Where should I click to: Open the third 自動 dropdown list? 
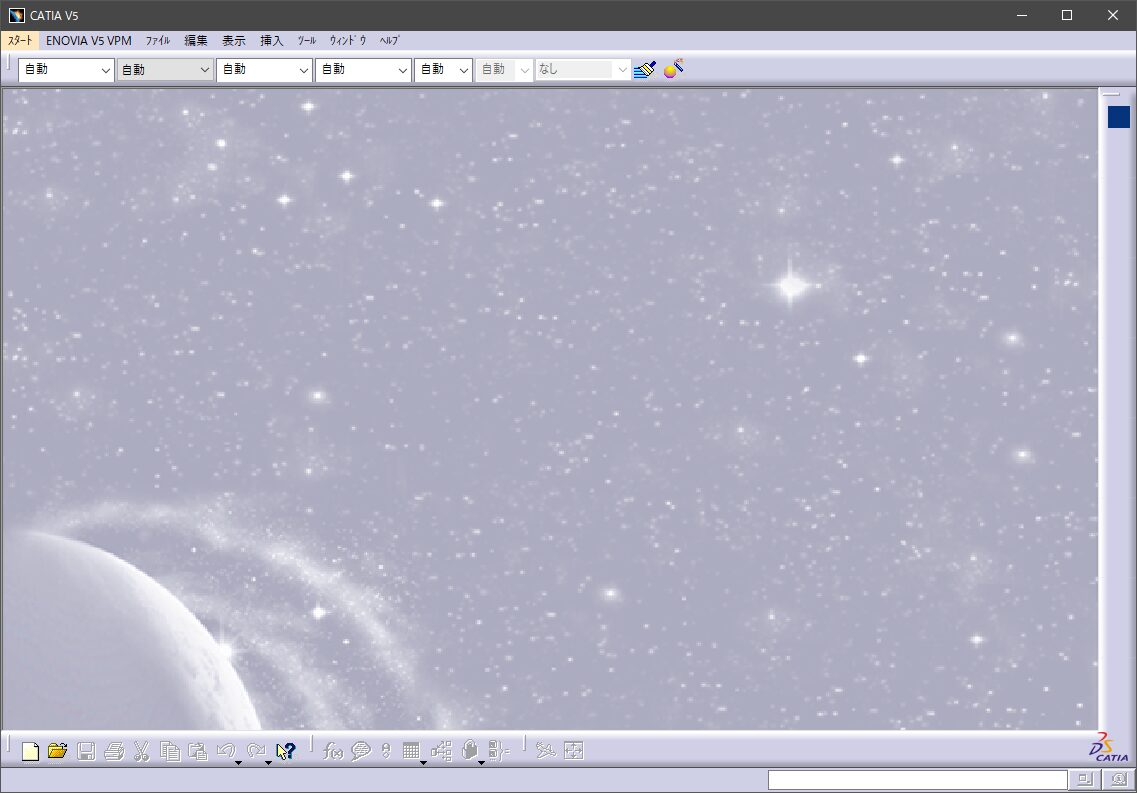(x=304, y=70)
